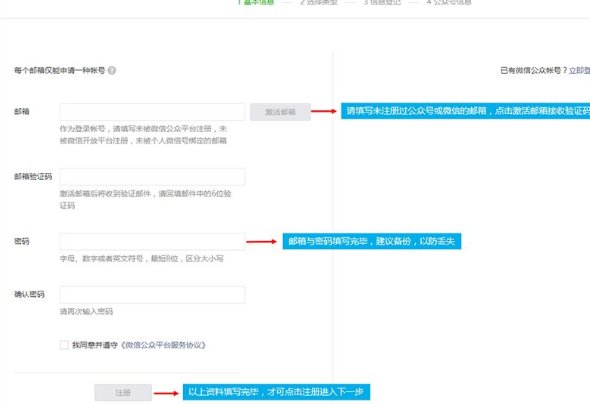The height and width of the screenshot is (404, 590).
Task: Click the 激活邮箱 button
Action: [x=280, y=112]
